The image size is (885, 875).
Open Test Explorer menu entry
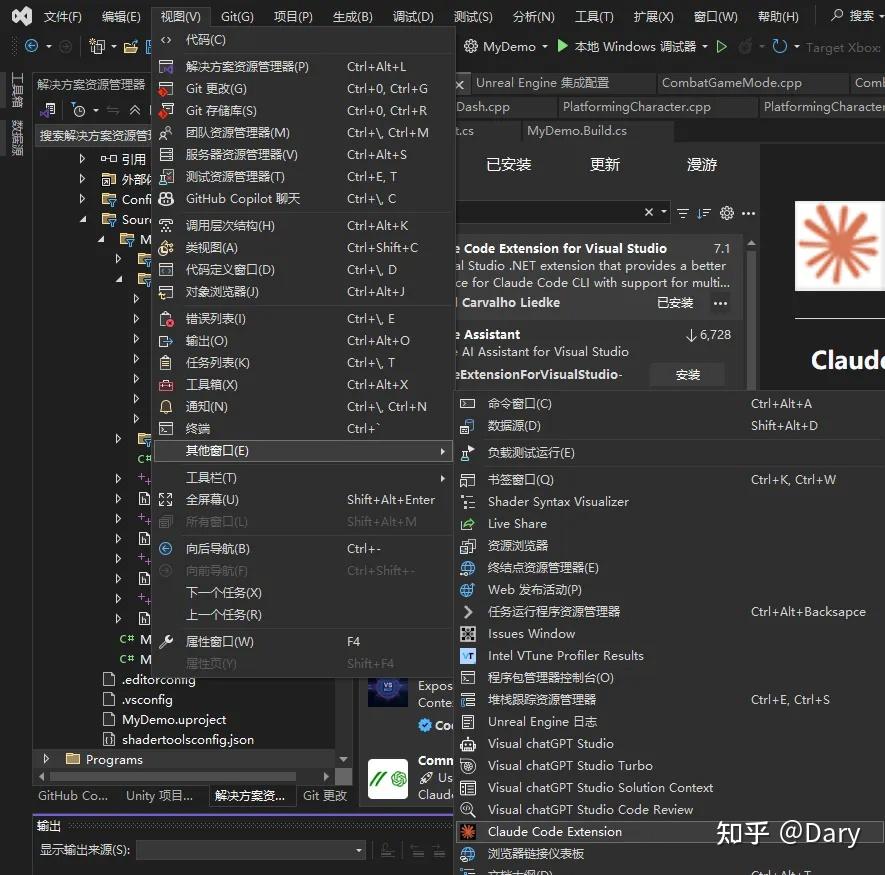pos(304,177)
